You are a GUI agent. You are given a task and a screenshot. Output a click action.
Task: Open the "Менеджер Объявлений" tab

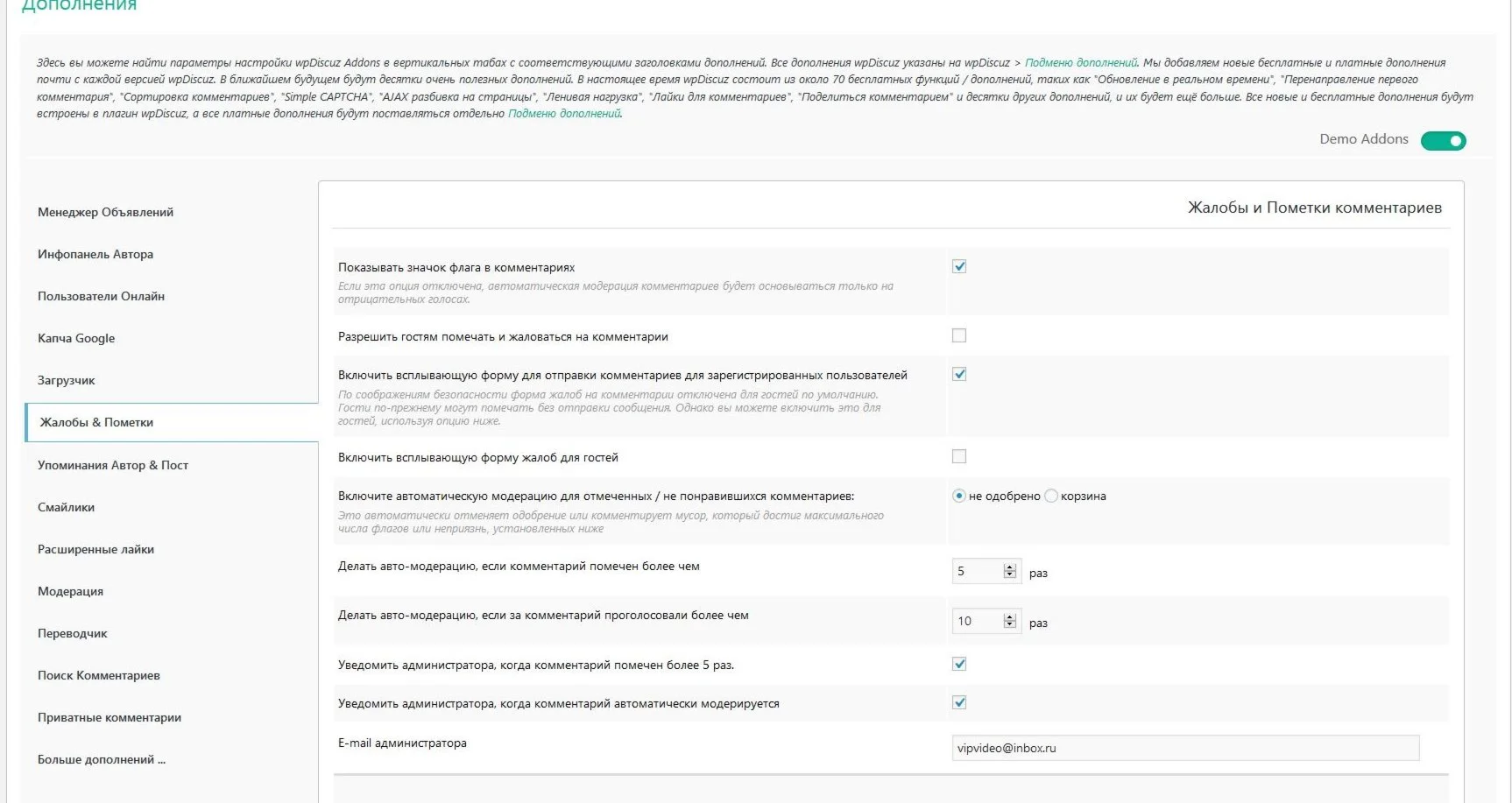point(105,212)
